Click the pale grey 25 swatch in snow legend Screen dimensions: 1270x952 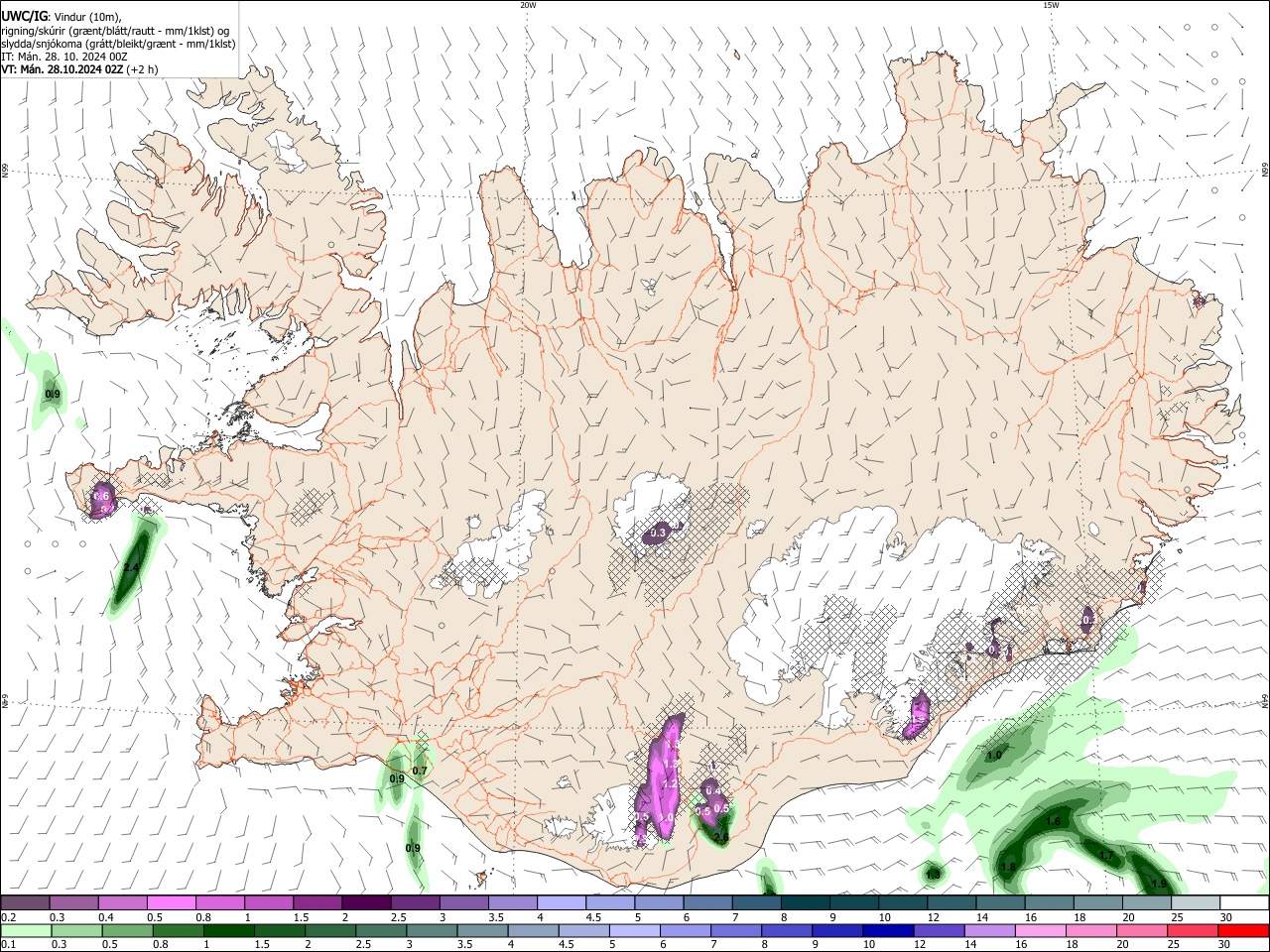pyautogui.click(x=1197, y=902)
